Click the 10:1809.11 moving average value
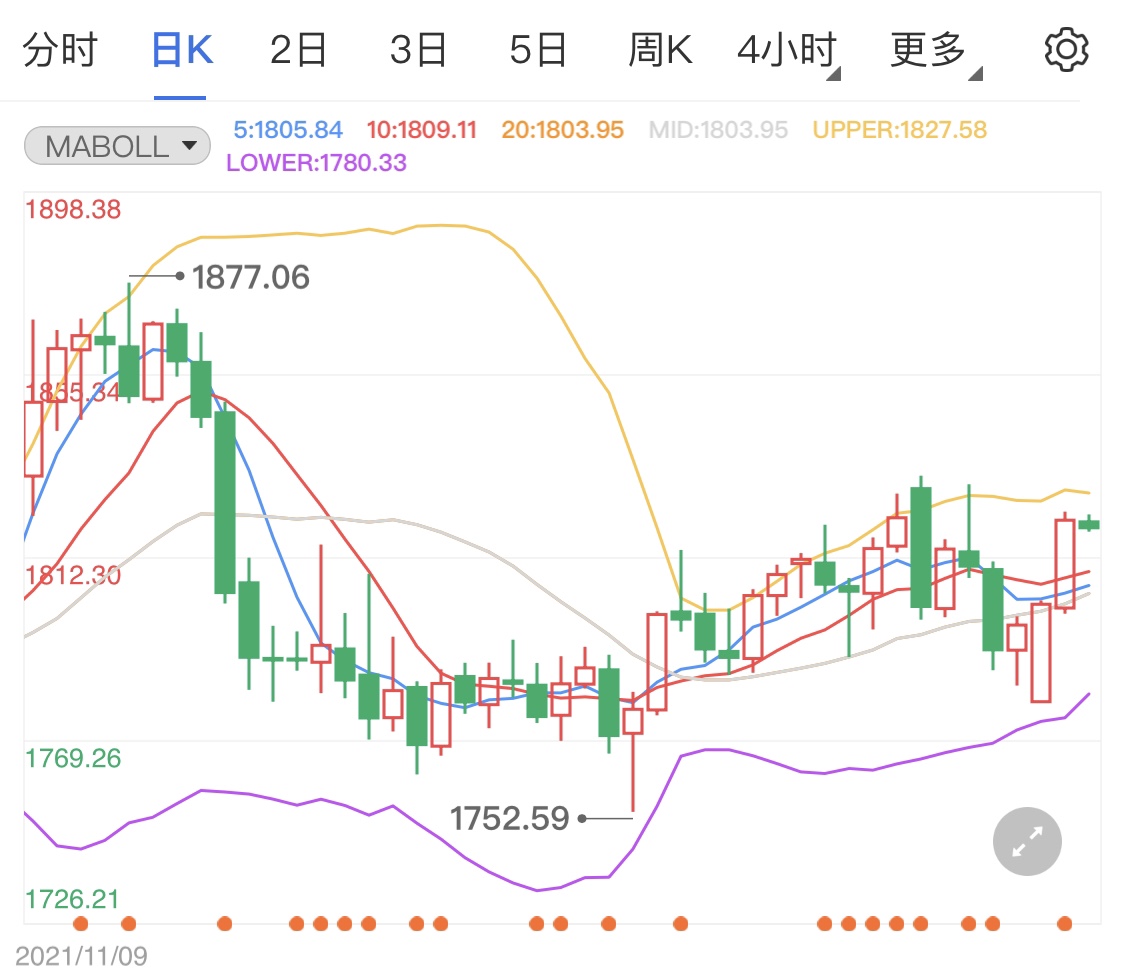This screenshot has width=1125, height=972. 422,130
